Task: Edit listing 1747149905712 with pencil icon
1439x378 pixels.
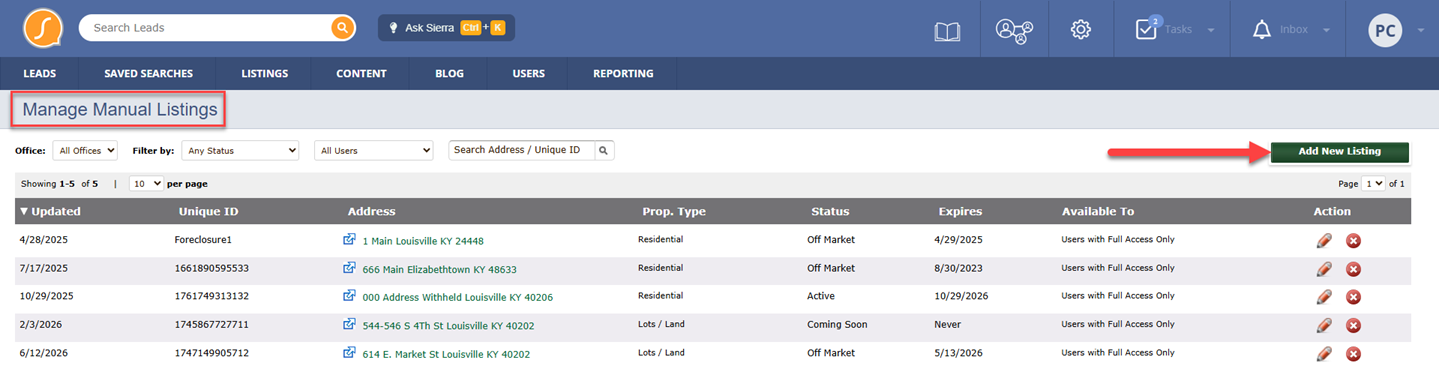Action: click(1324, 353)
